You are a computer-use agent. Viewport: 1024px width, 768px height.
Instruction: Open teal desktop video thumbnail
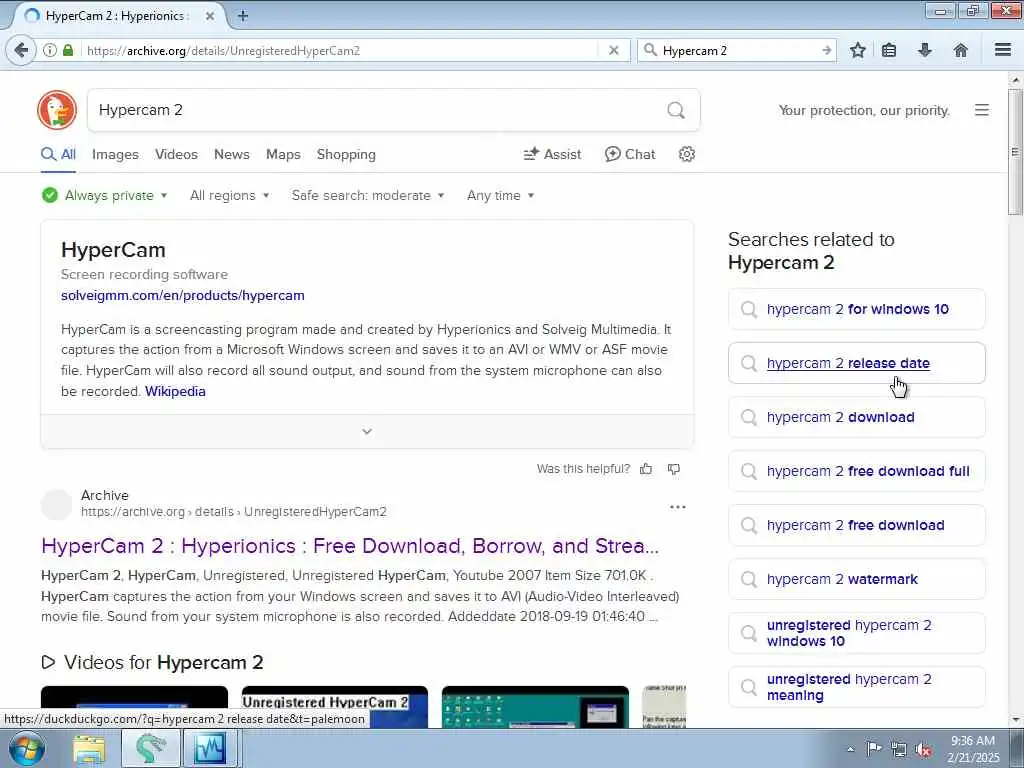coord(536,707)
